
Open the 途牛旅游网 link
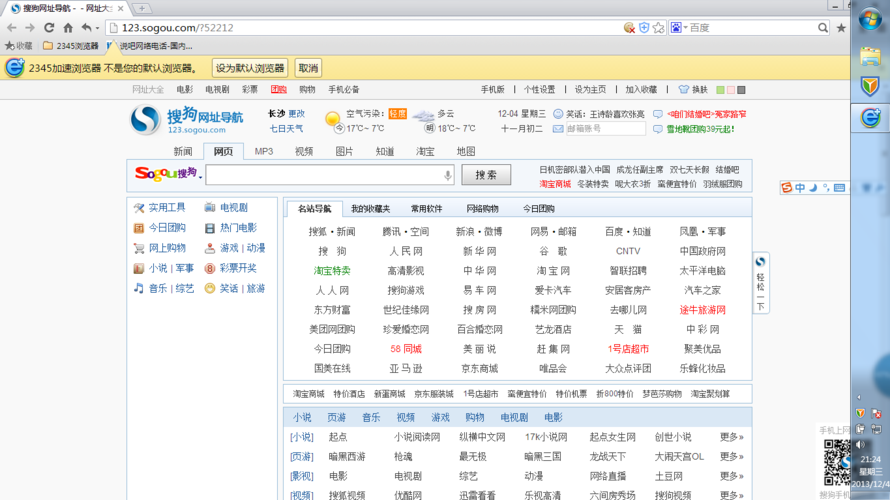point(702,310)
